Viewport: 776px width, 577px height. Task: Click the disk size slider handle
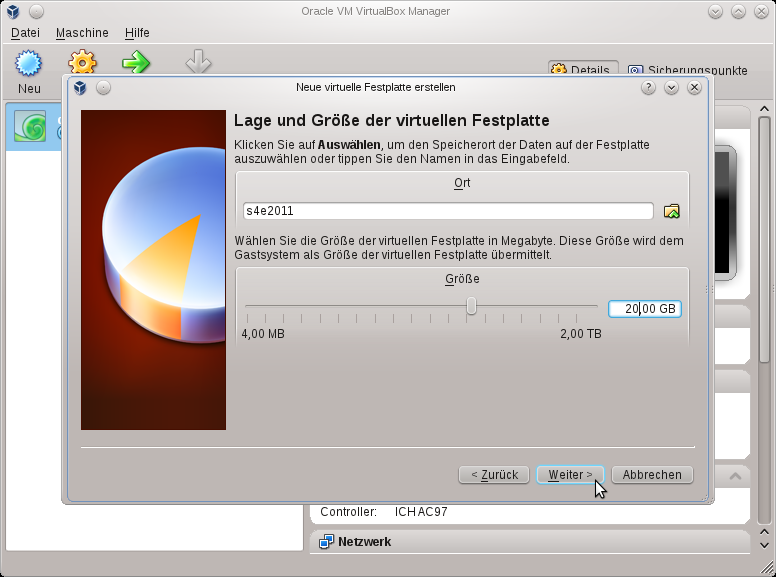[471, 306]
